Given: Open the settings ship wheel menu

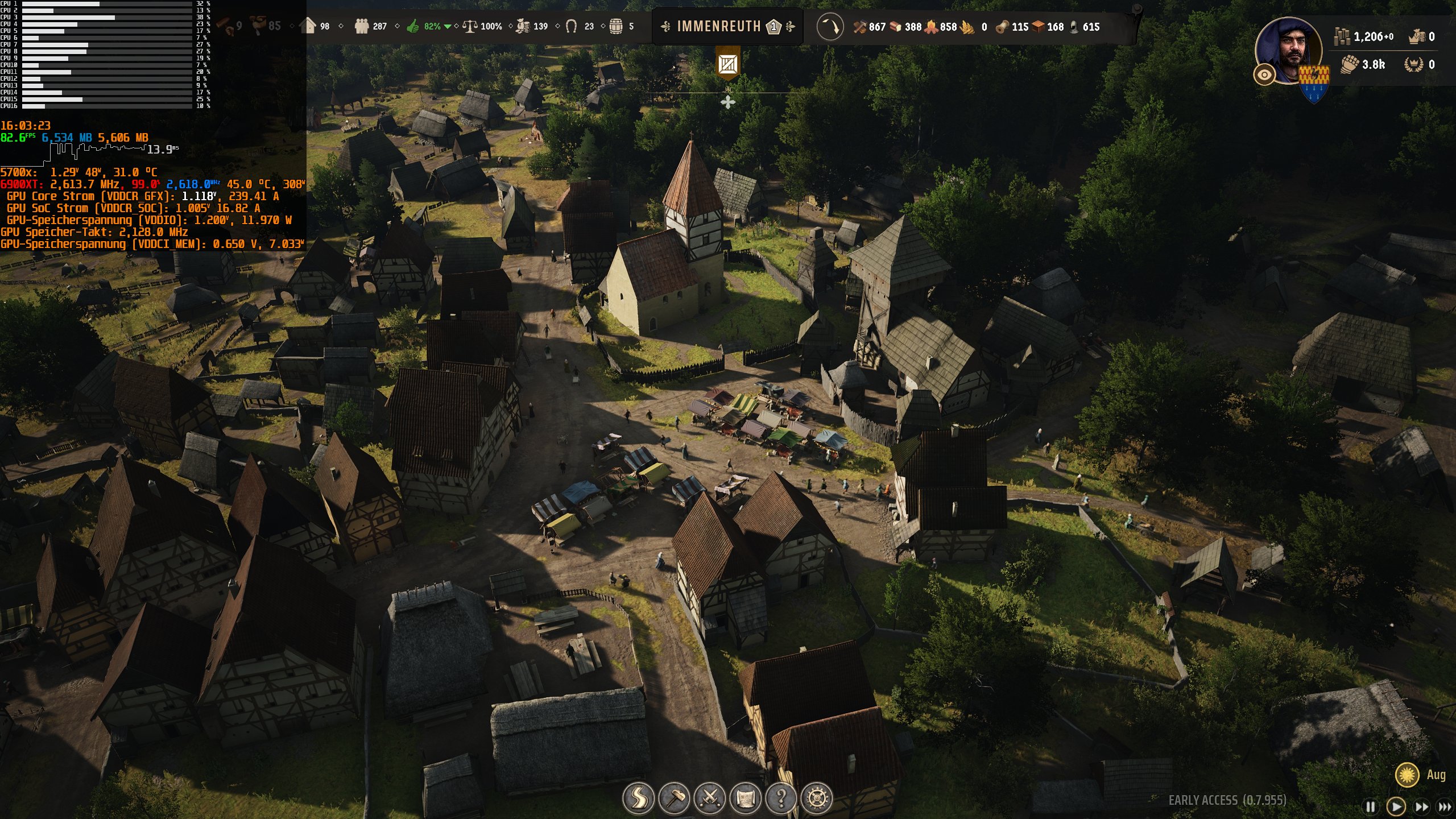Looking at the screenshot, I should click(817, 799).
